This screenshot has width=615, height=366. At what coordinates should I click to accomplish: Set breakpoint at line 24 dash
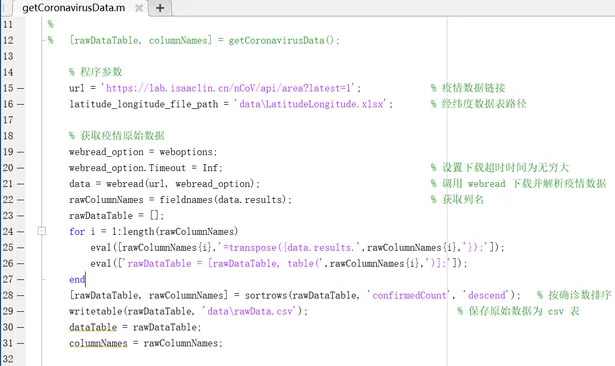tap(20, 231)
